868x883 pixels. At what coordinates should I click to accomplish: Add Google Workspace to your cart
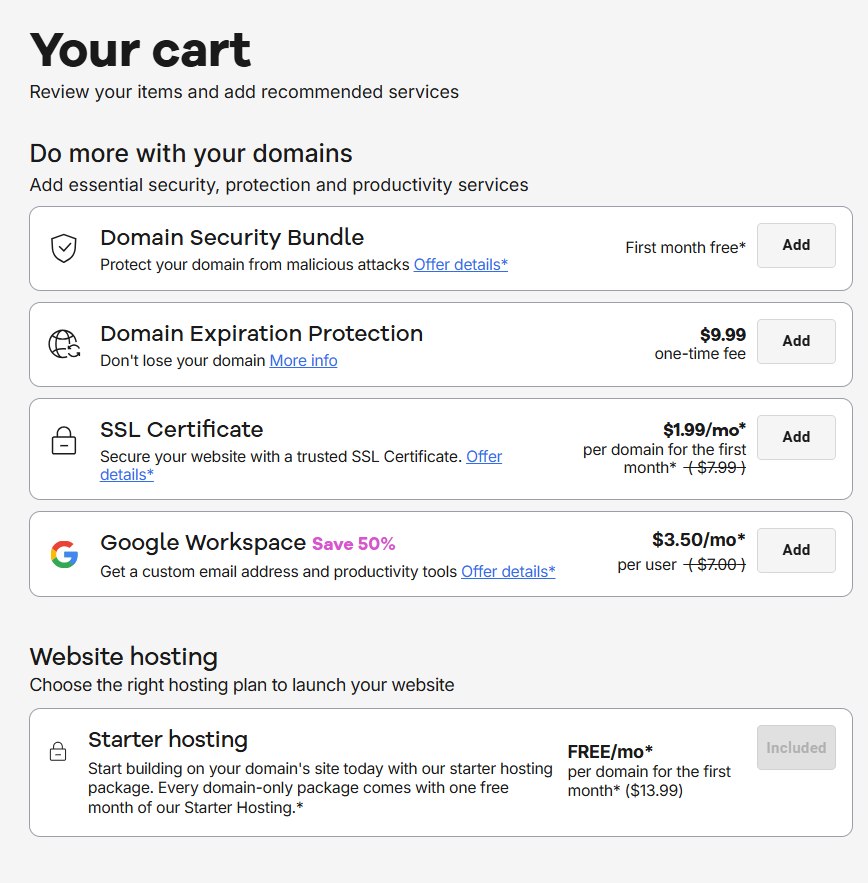[796, 550]
